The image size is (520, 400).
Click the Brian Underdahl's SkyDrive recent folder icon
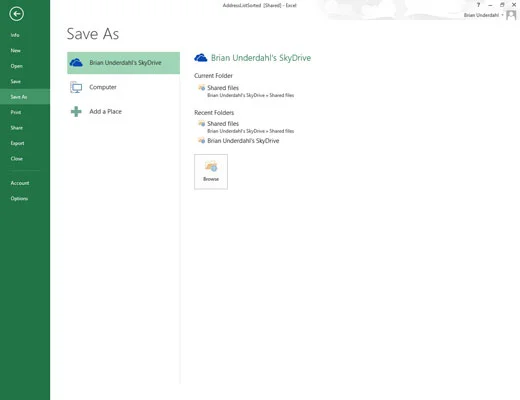(202, 141)
